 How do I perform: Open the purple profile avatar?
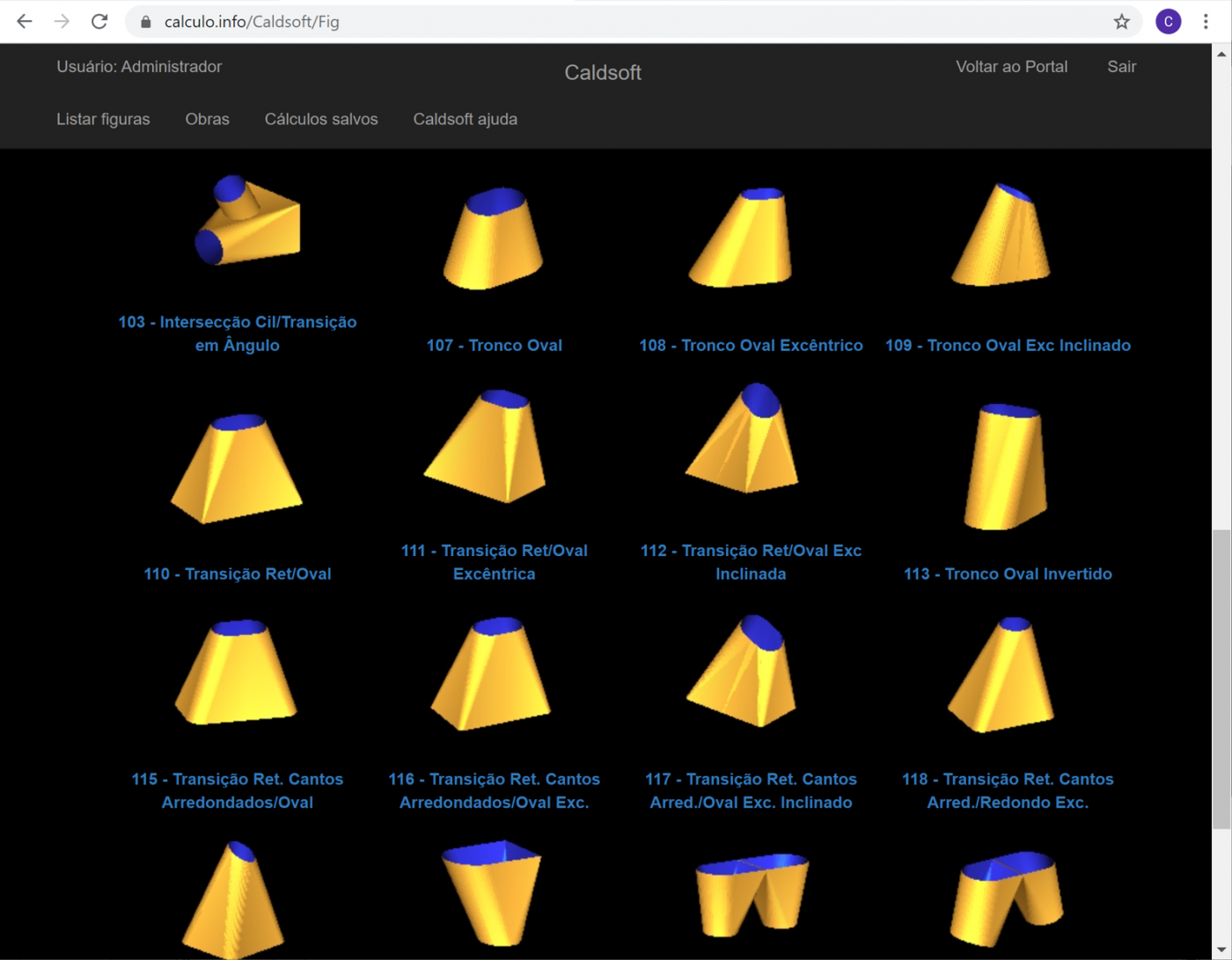point(1168,22)
